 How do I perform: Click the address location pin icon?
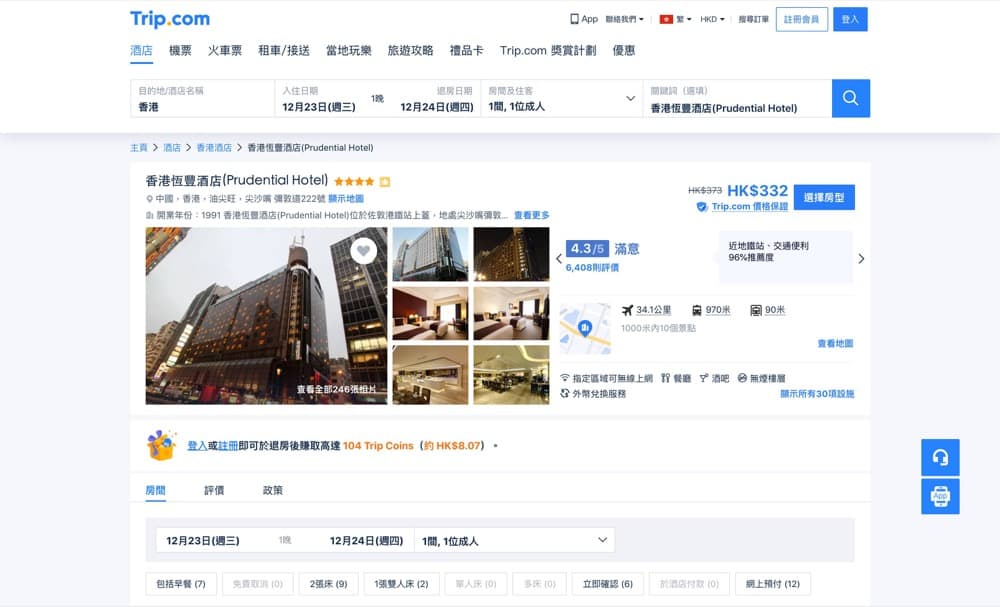click(149, 199)
